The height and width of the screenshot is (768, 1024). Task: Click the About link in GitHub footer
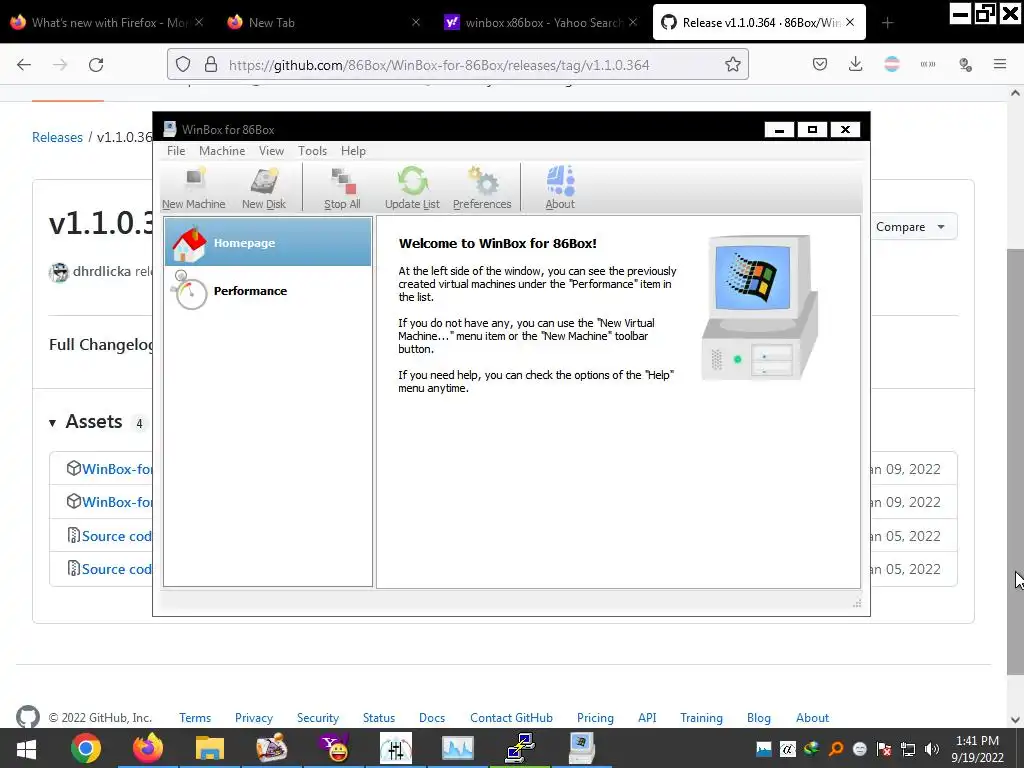(812, 718)
